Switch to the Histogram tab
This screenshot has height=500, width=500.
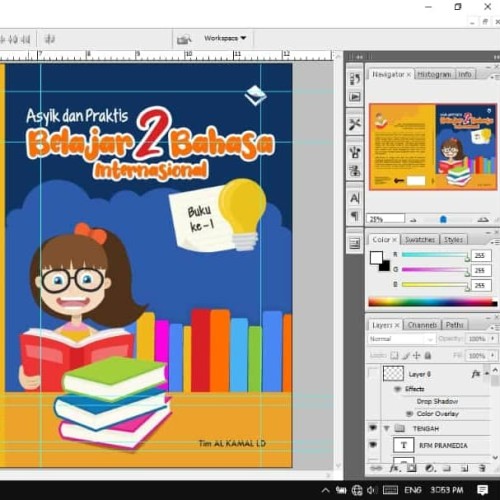click(x=434, y=74)
